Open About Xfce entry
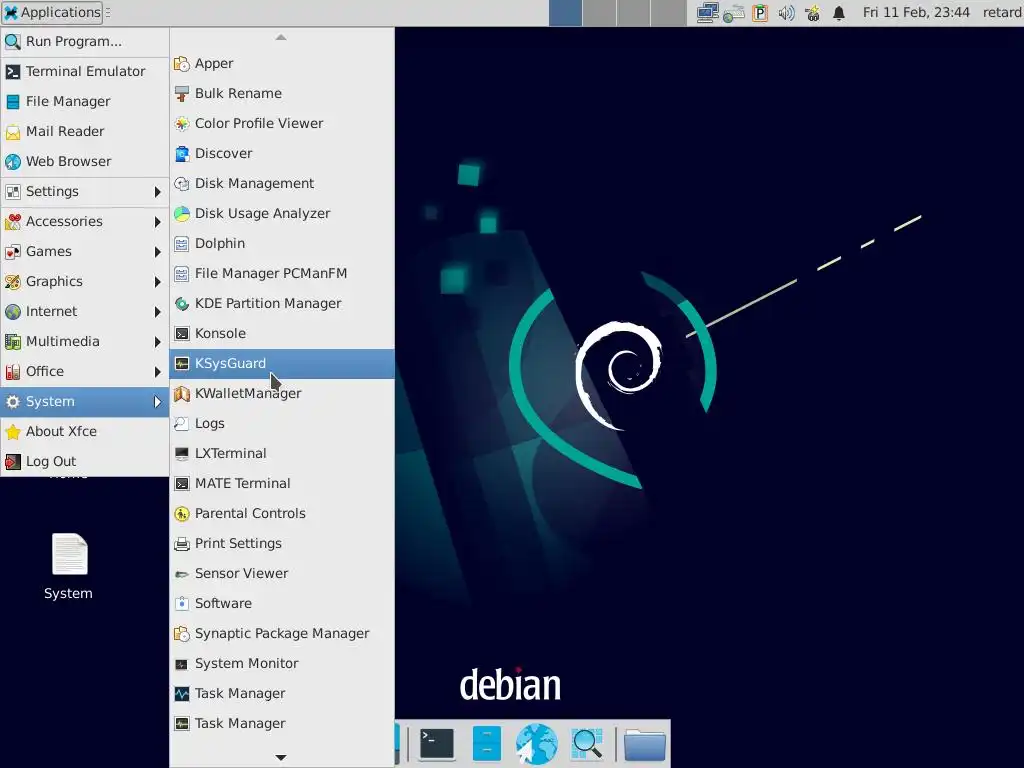 [85, 432]
